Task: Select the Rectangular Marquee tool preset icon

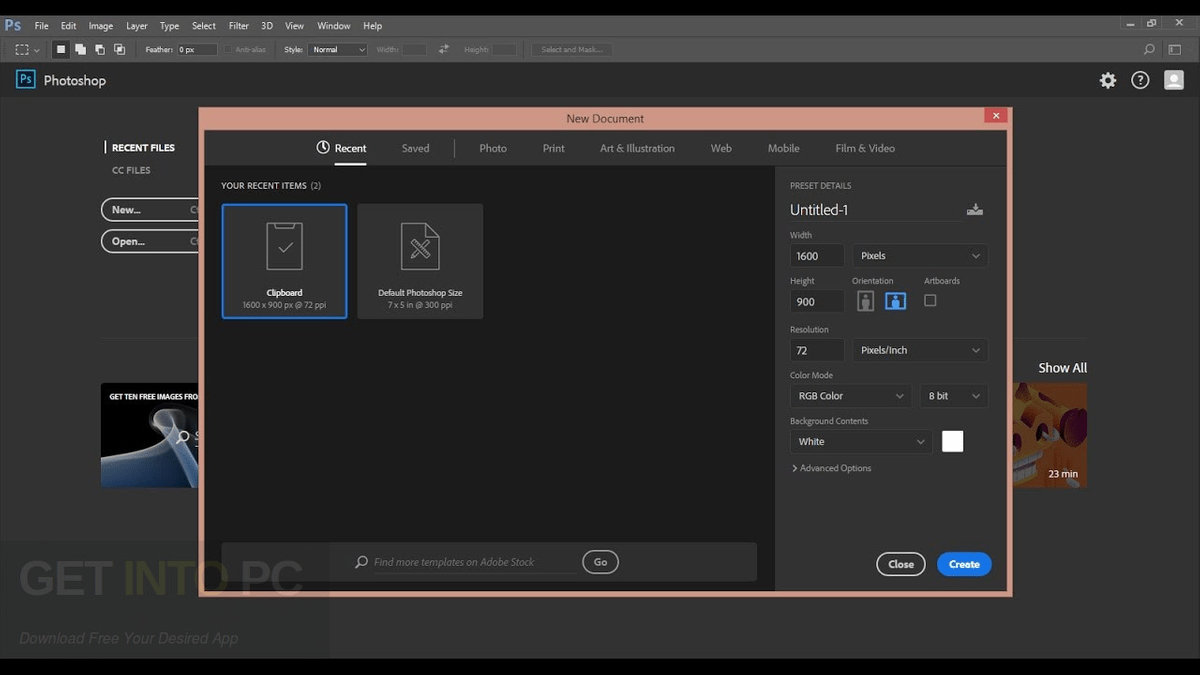Action: 22,49
